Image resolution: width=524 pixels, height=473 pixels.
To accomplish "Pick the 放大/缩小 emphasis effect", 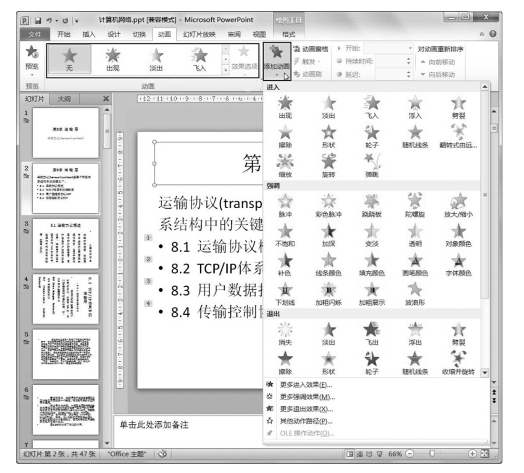I will click(x=458, y=205).
